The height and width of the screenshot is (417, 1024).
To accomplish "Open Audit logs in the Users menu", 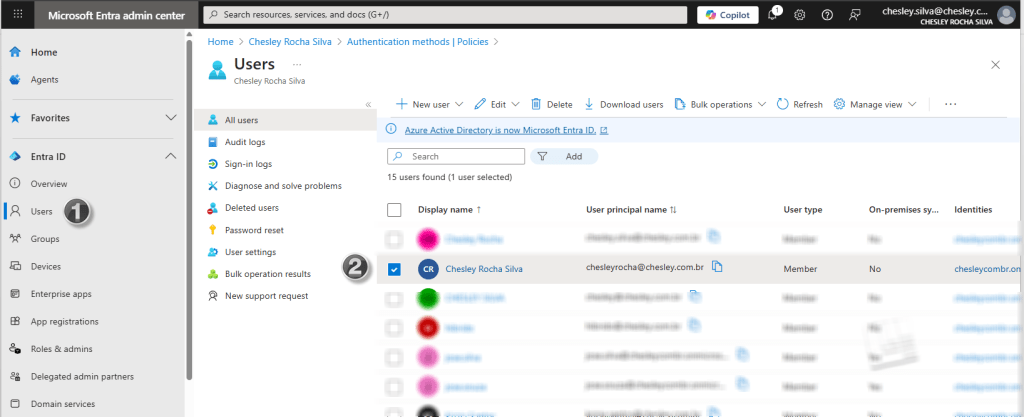I will (x=248, y=142).
